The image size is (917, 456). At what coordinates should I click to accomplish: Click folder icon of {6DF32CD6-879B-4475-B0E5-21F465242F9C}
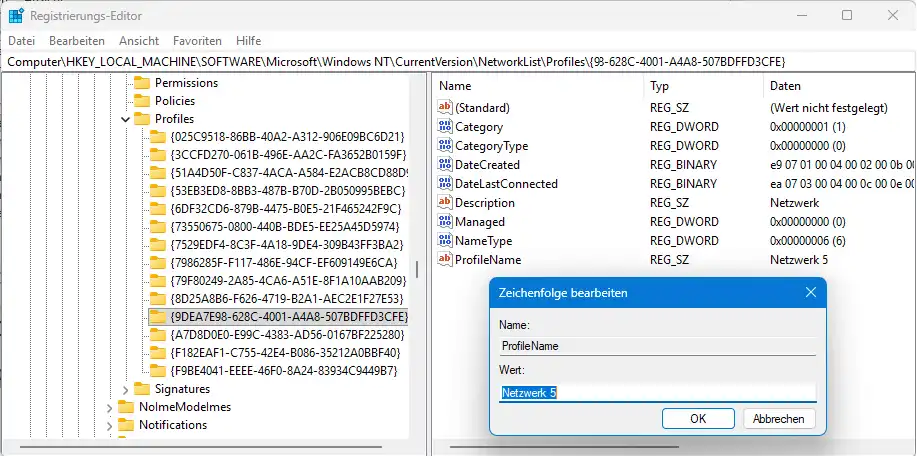click(x=158, y=209)
